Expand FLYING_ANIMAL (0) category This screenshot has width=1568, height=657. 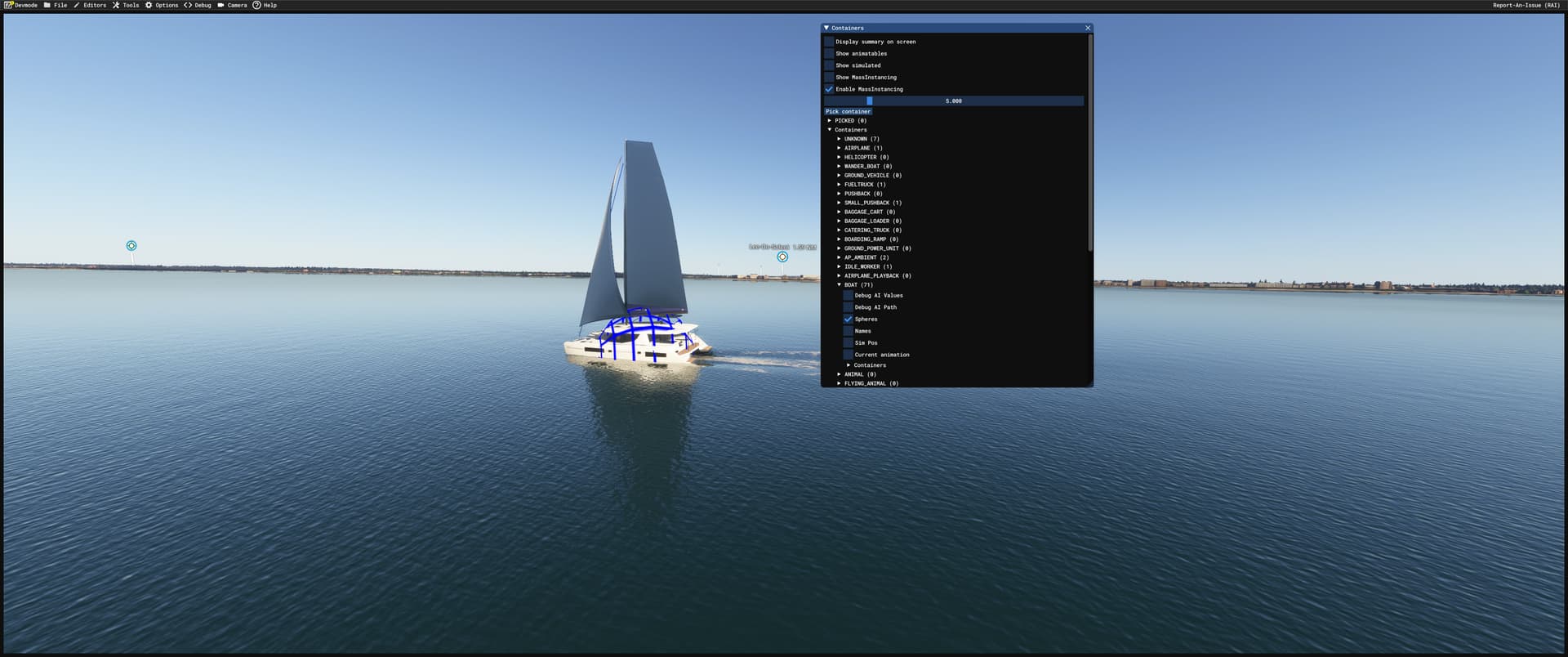point(839,383)
